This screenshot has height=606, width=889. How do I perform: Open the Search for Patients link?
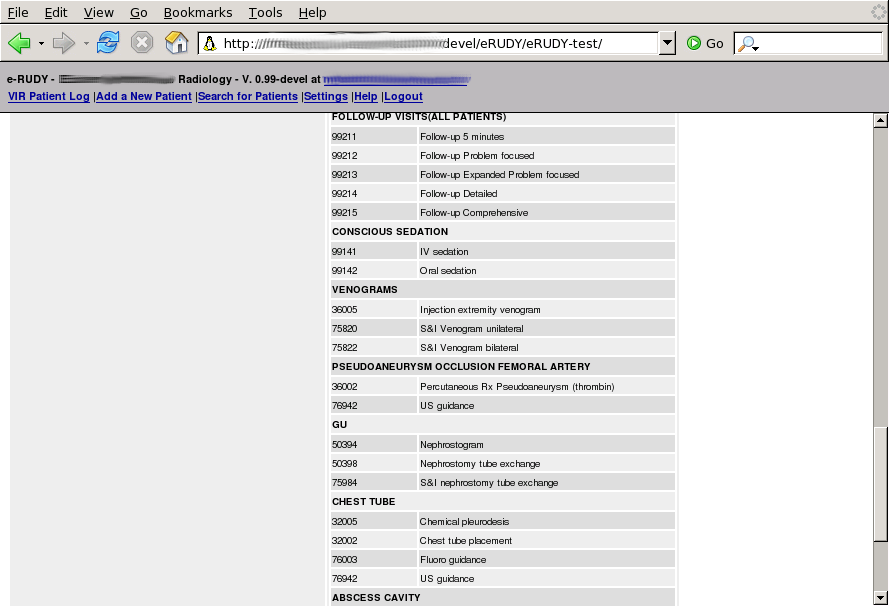[x=248, y=96]
